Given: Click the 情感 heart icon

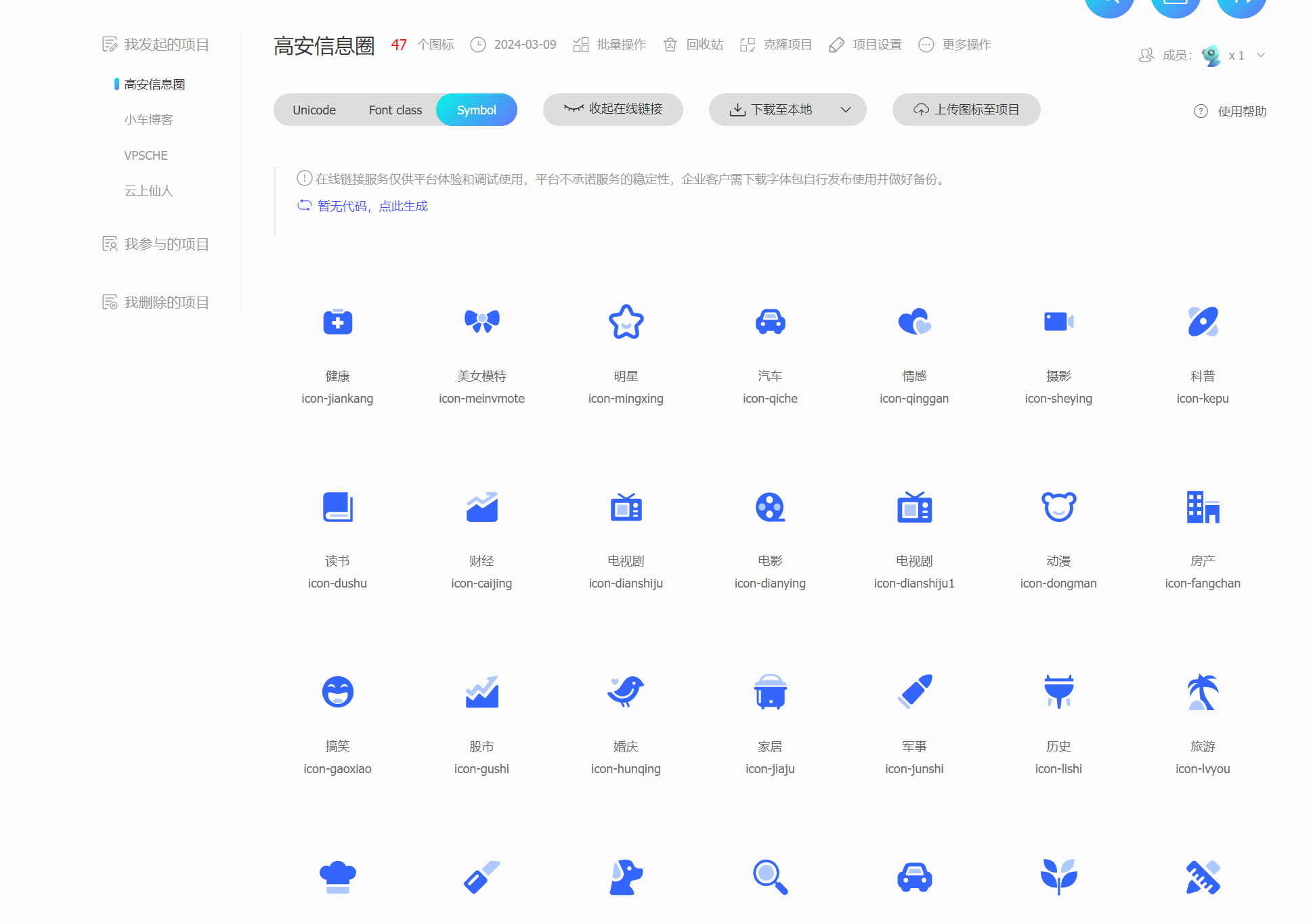Looking at the screenshot, I should (914, 322).
